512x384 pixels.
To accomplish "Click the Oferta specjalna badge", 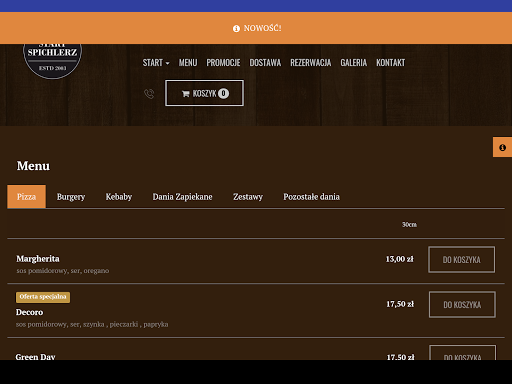I will tap(43, 297).
